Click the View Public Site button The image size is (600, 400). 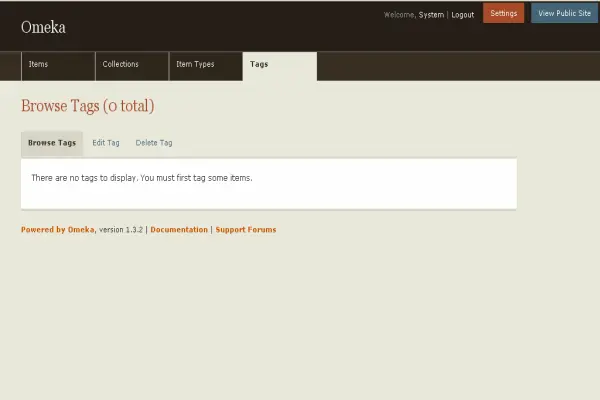coord(564,13)
